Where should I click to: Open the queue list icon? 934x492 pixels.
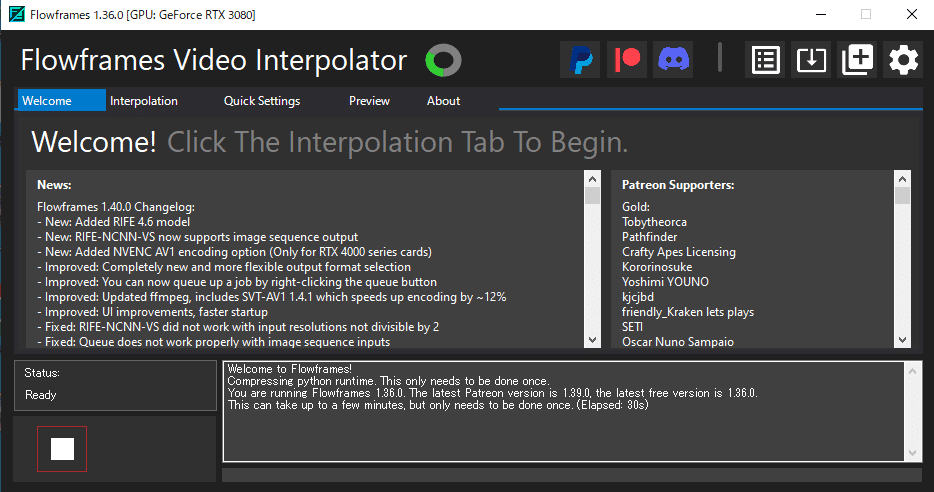765,60
